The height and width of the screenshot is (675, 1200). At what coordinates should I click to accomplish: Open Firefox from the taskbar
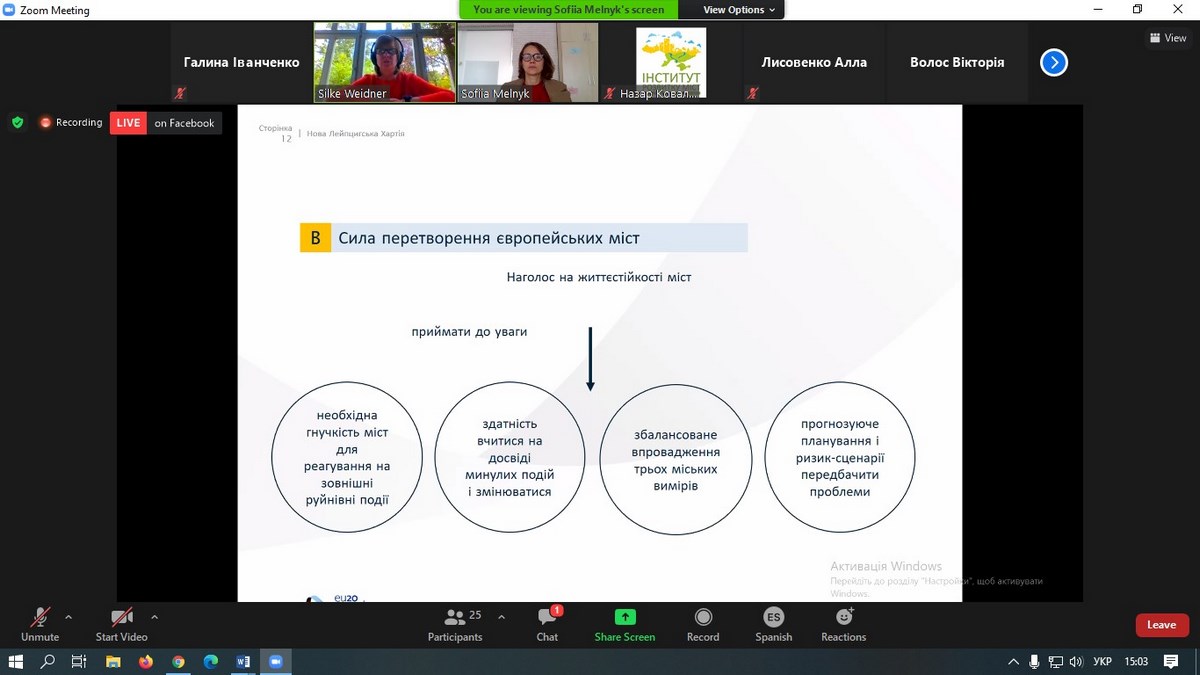point(146,661)
